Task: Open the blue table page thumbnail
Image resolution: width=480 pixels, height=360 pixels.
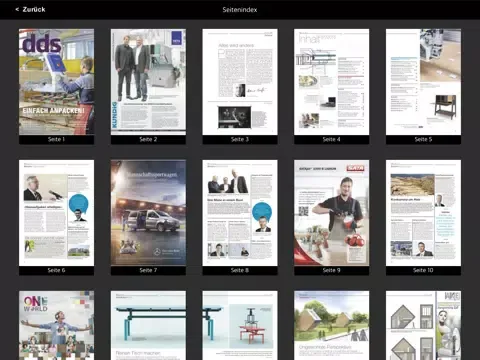Action: (x=148, y=325)
